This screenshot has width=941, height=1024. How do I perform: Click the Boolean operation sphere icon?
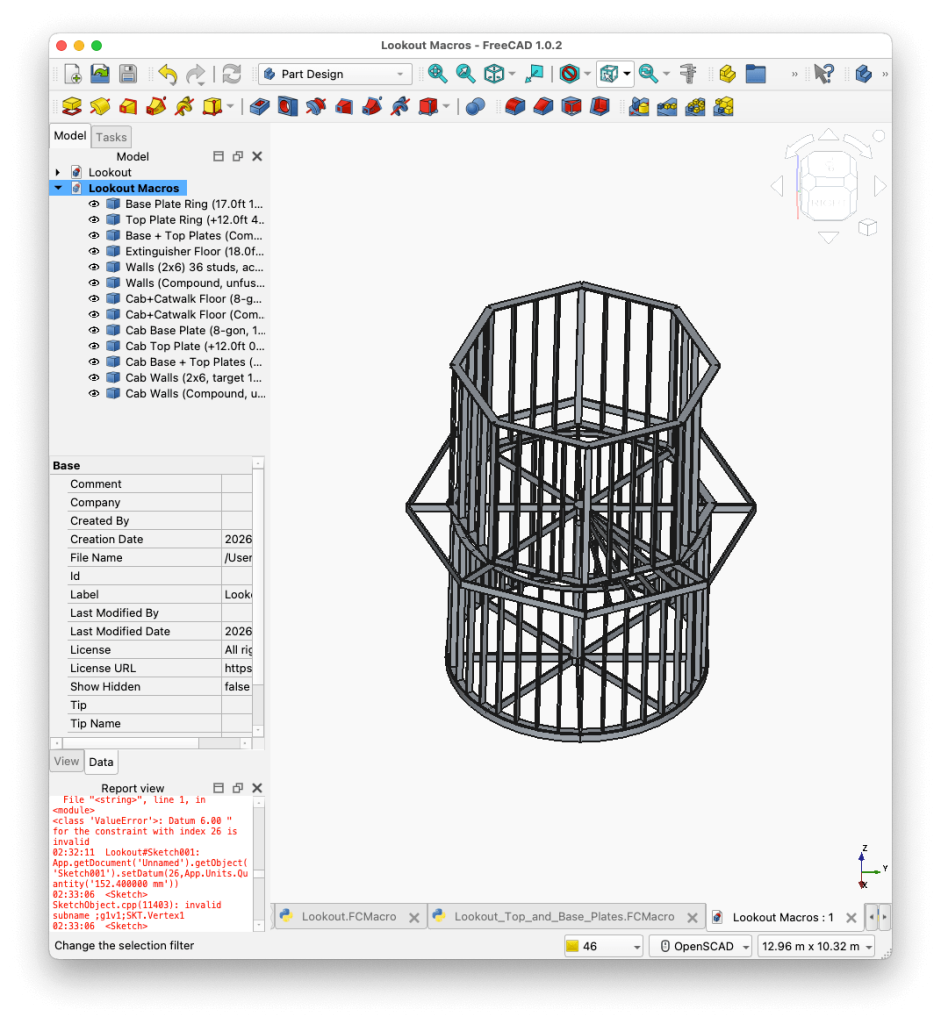point(475,106)
